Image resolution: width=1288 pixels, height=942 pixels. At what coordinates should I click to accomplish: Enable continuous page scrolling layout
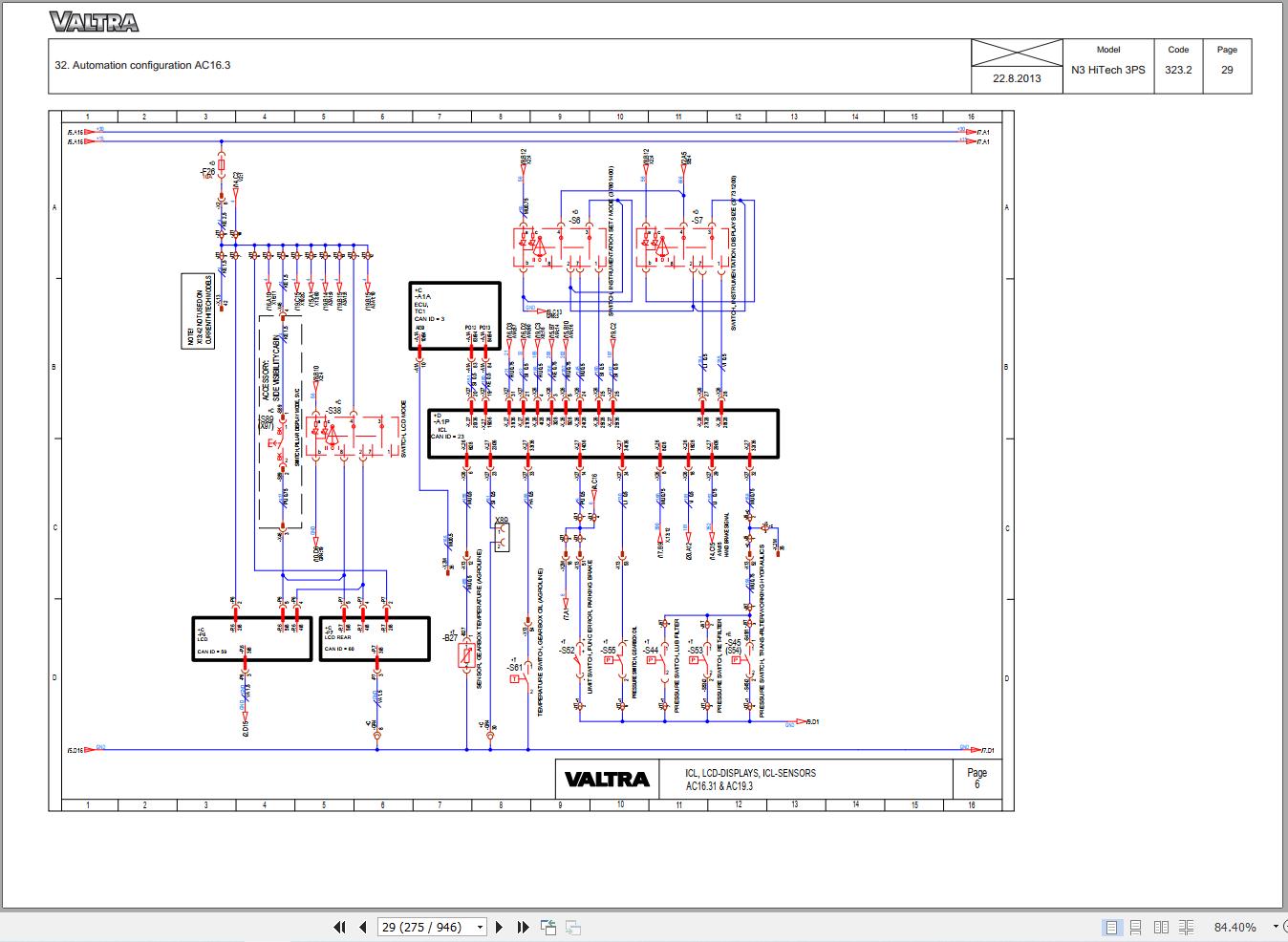click(1136, 927)
